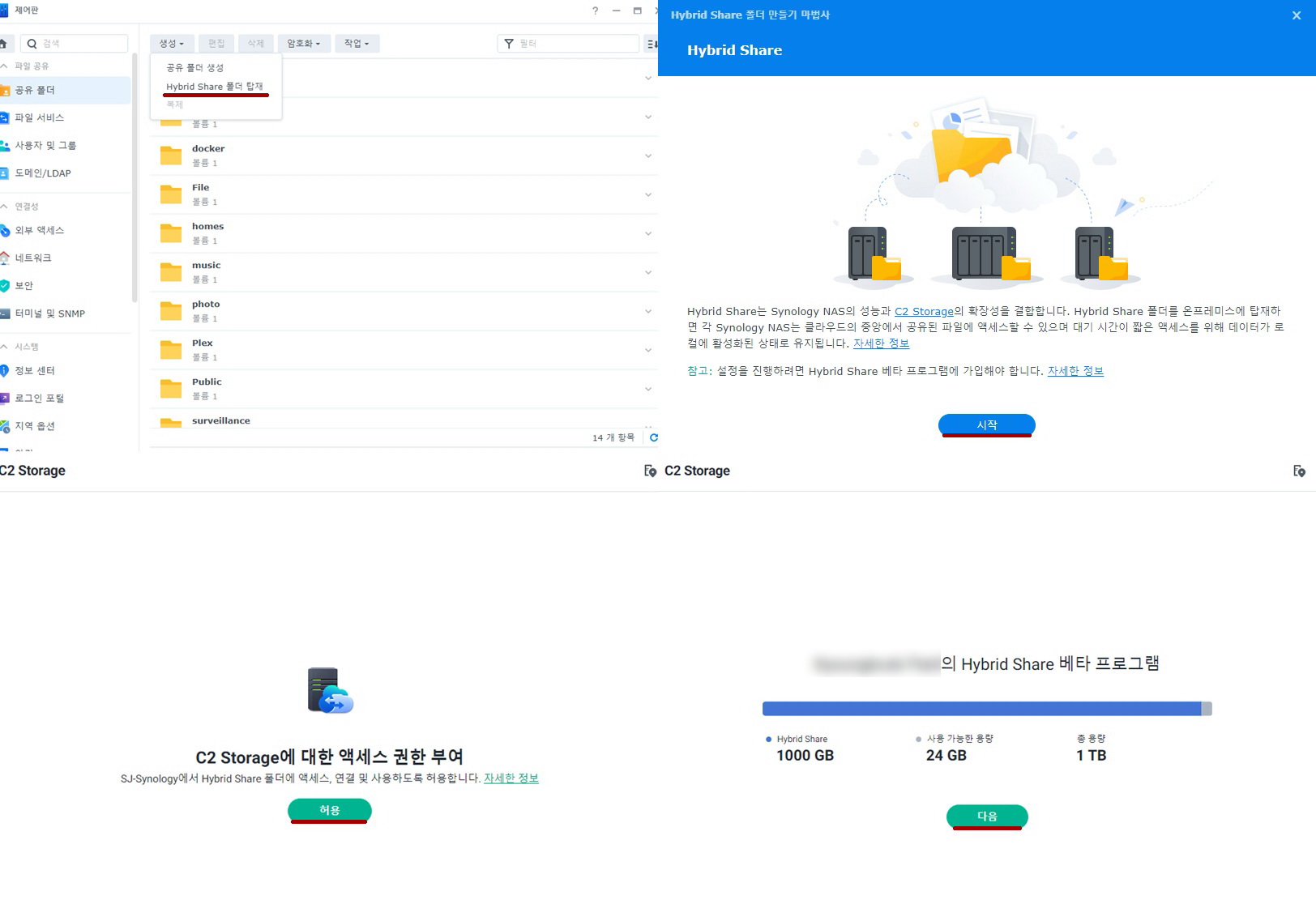The height and width of the screenshot is (904, 1316).
Task: Click the filter funnel icon
Action: pos(509,44)
